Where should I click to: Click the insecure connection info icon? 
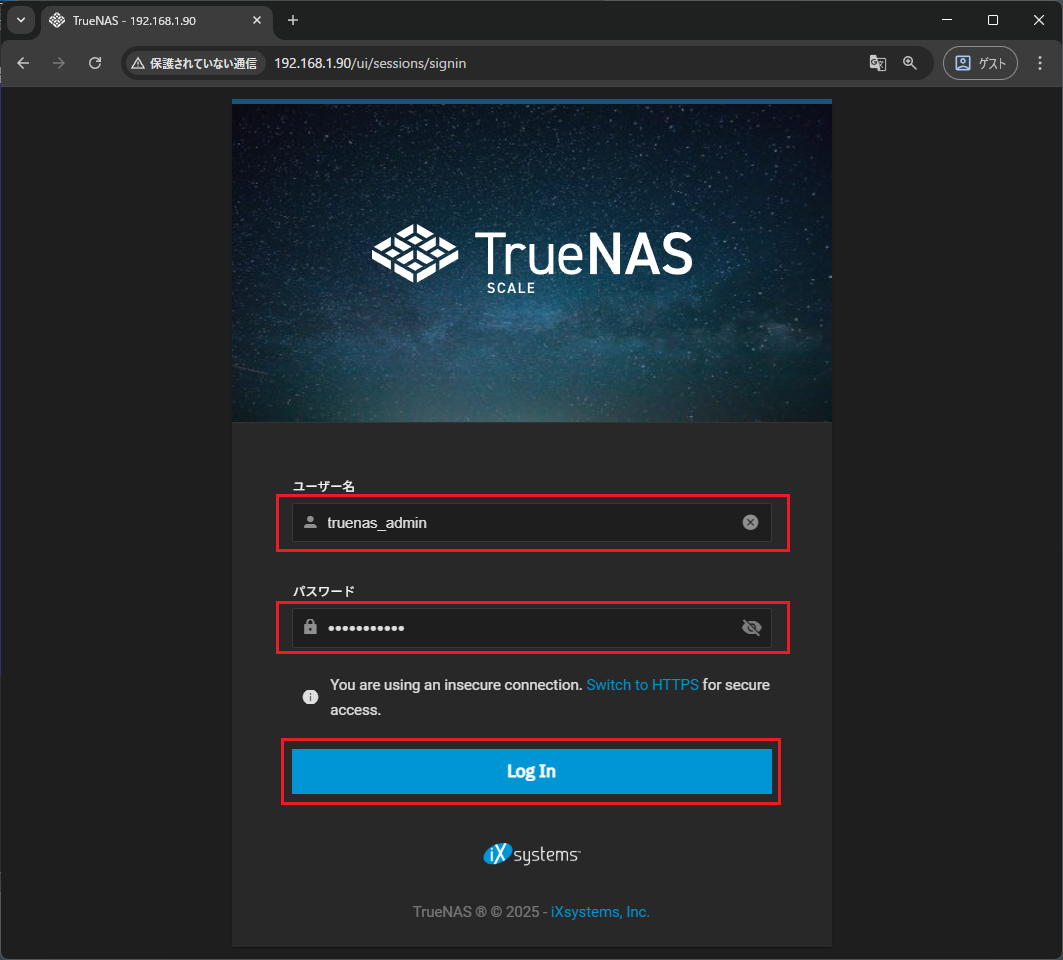(310, 697)
